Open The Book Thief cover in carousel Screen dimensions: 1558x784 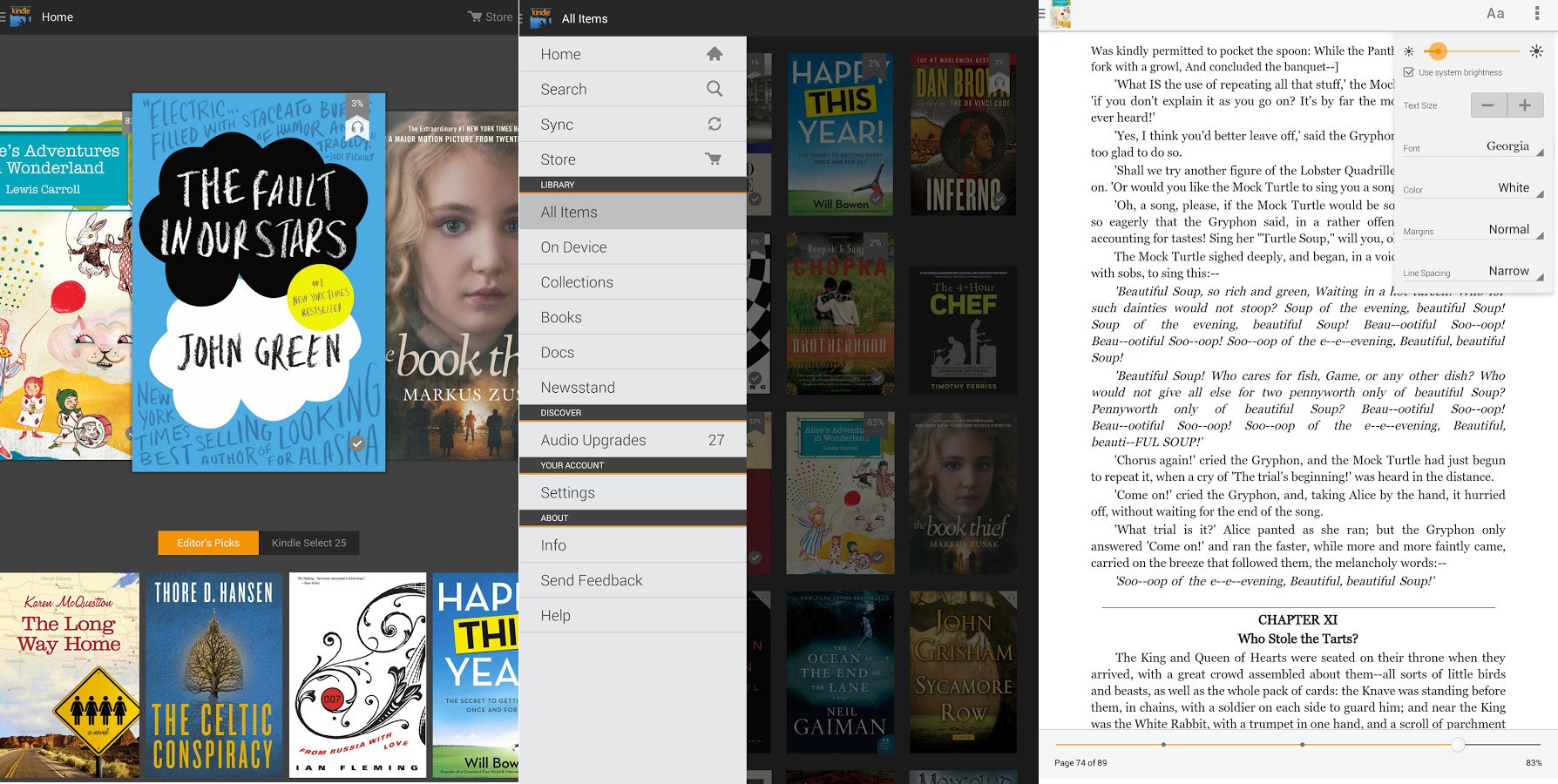pos(452,286)
